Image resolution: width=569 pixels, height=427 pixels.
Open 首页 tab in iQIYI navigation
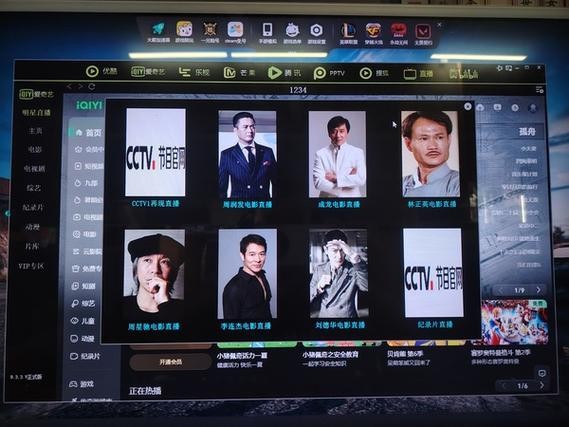(x=89, y=133)
